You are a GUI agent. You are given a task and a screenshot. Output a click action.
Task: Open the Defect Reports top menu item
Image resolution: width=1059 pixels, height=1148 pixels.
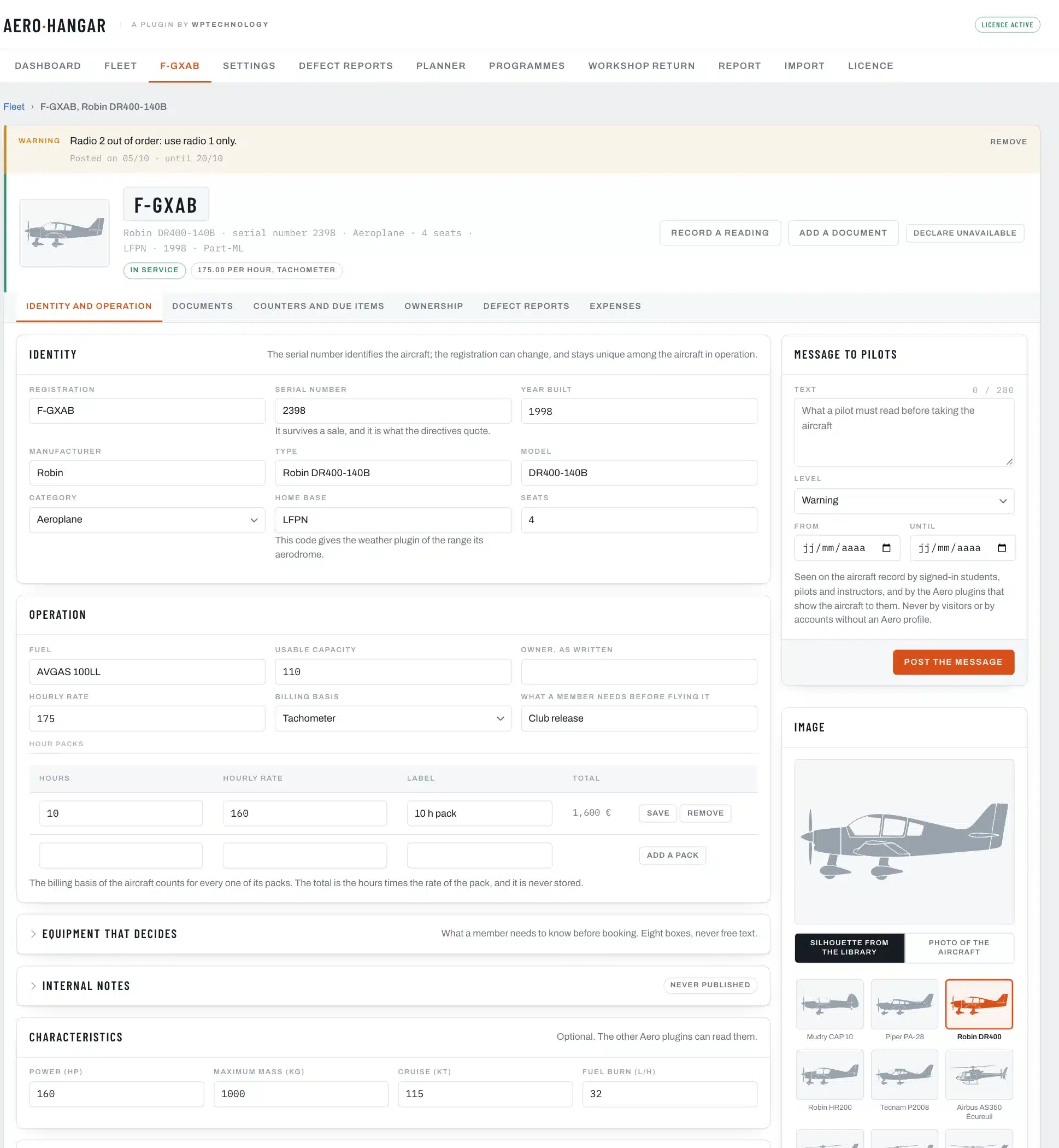[x=345, y=66]
